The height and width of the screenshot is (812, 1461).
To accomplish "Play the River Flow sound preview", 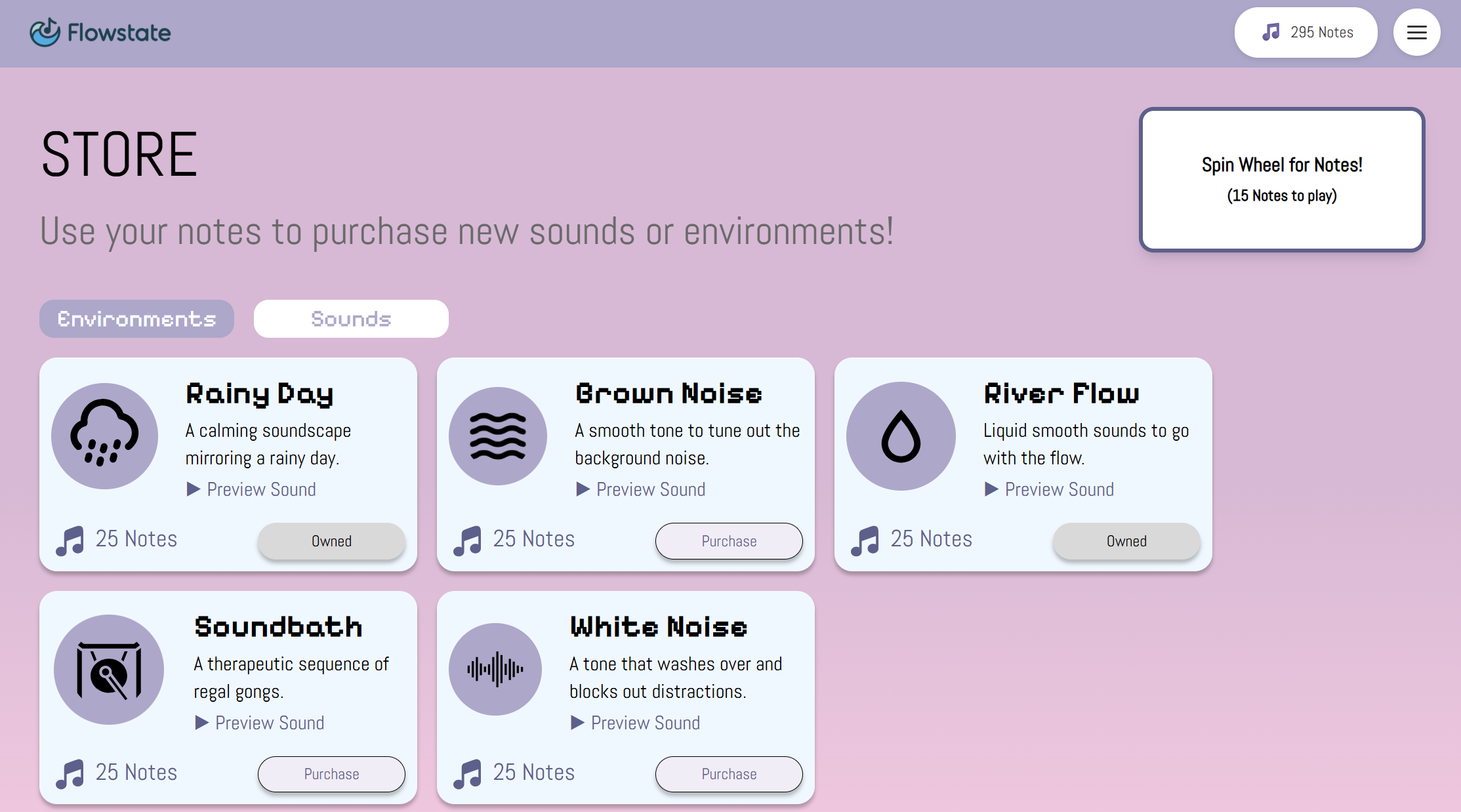I will pyautogui.click(x=1050, y=489).
